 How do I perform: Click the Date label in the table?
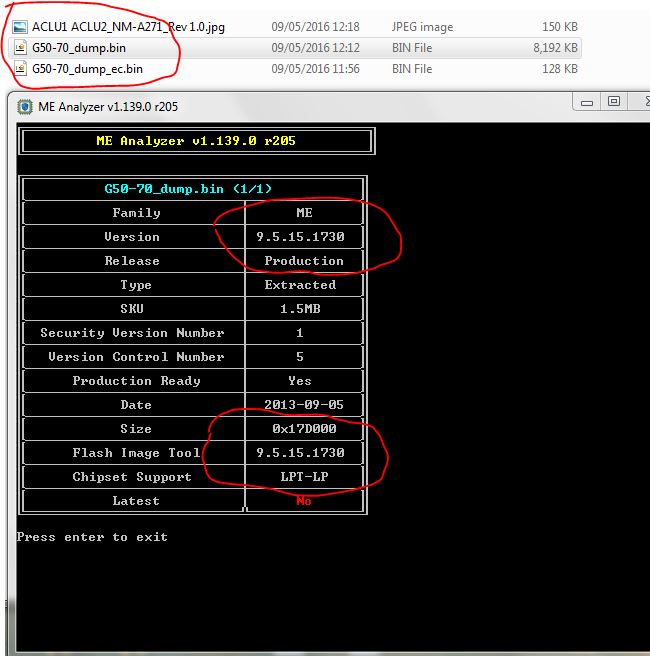[x=136, y=405]
